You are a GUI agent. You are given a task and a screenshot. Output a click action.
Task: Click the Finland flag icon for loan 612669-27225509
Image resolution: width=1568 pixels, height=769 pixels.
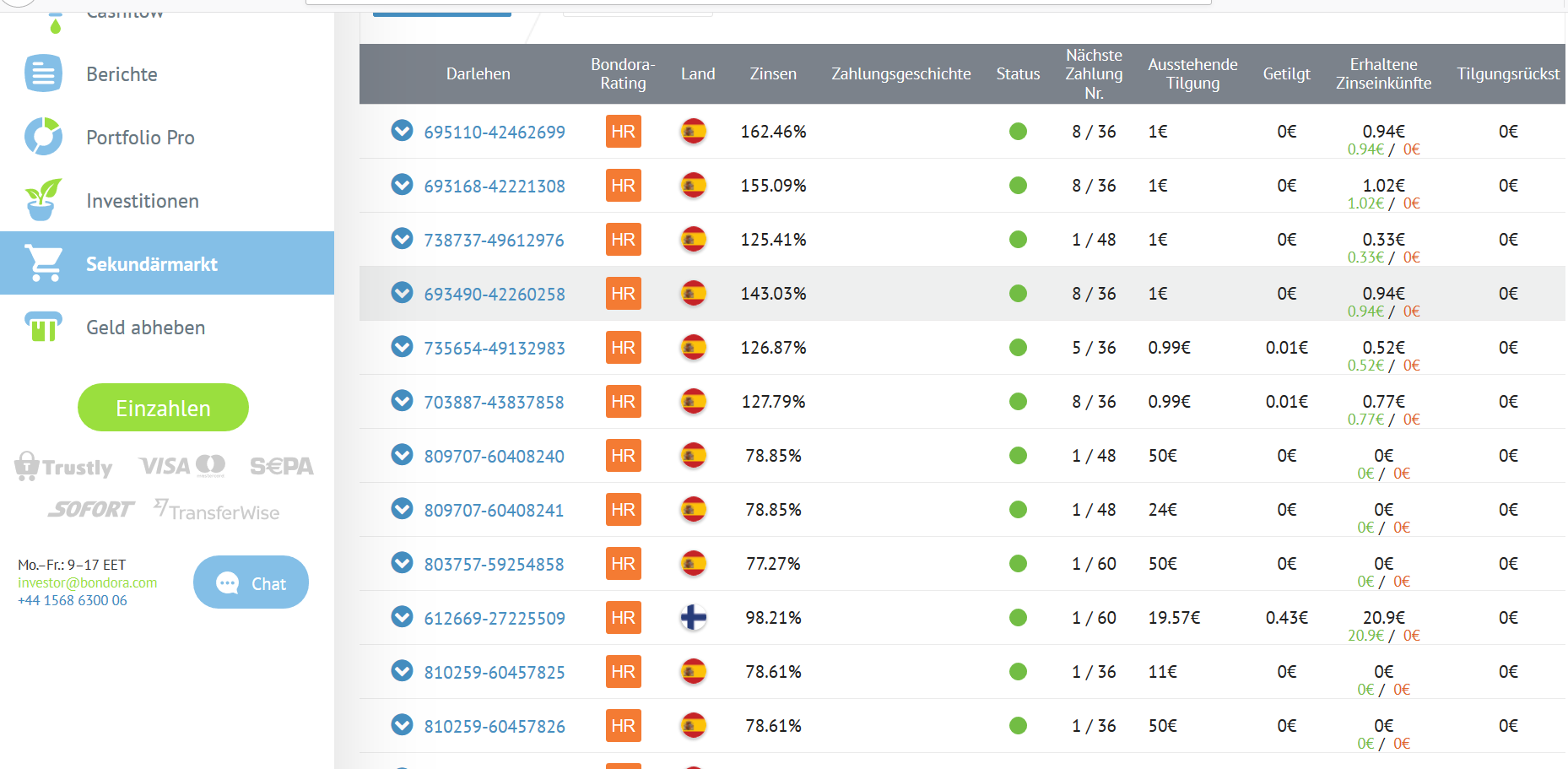pos(693,618)
